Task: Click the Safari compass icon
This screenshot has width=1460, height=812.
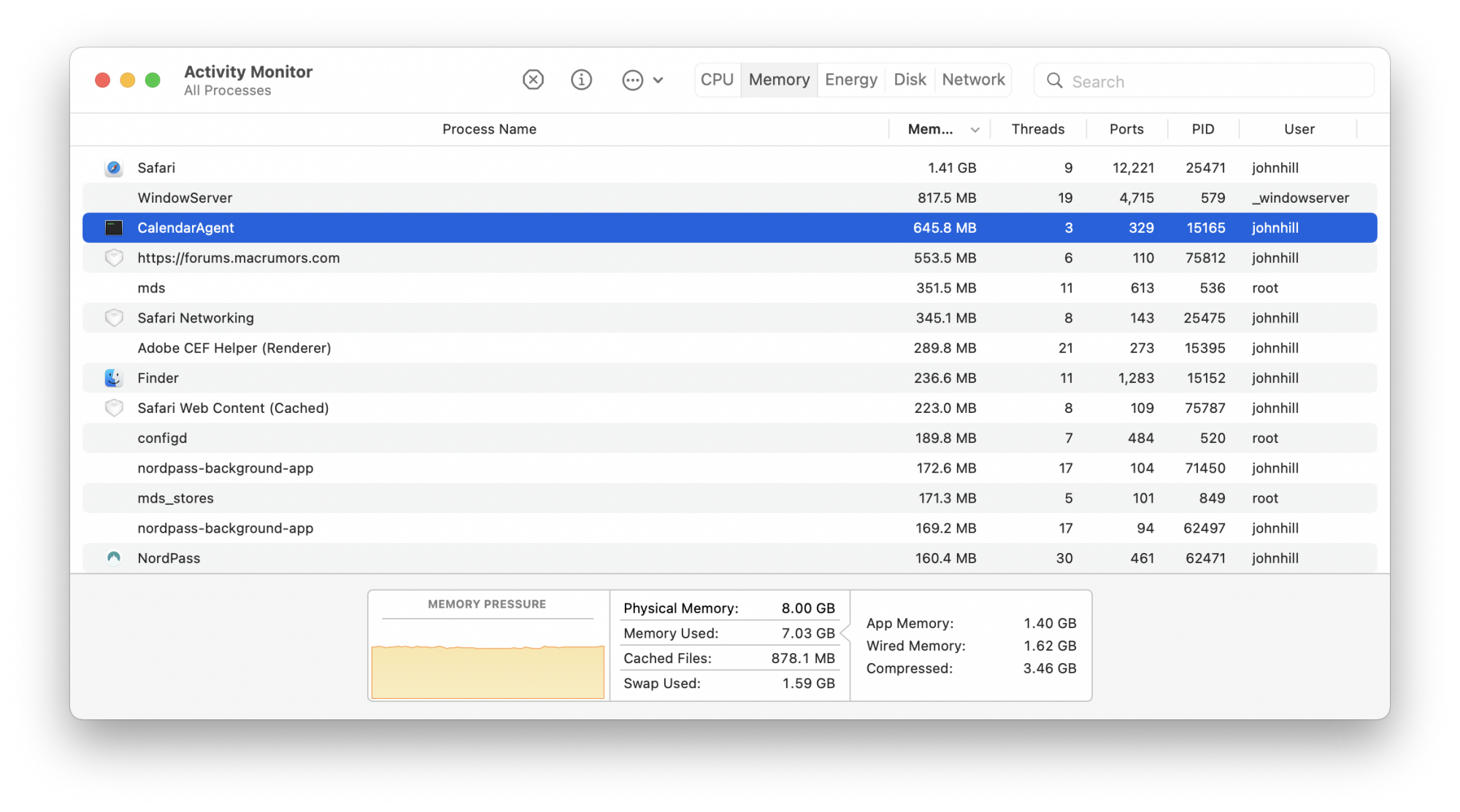Action: coord(114,168)
